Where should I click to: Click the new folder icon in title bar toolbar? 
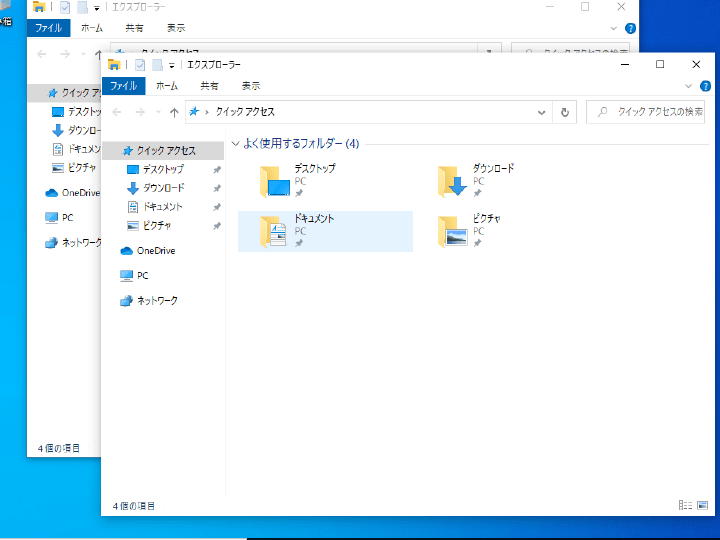157,64
